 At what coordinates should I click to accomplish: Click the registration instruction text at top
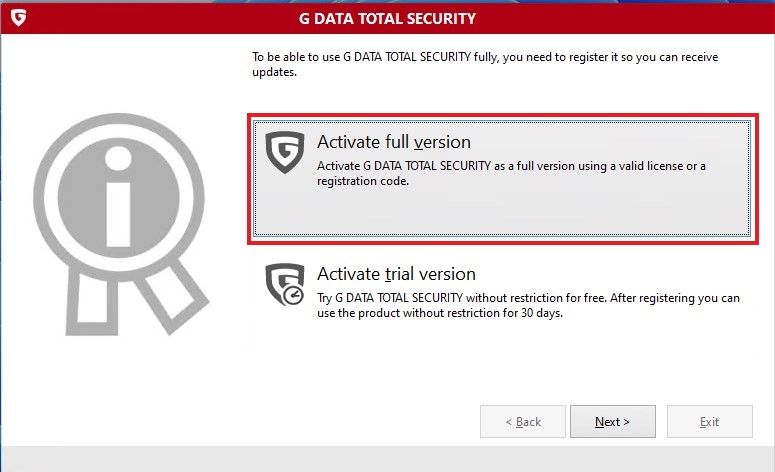[x=484, y=65]
